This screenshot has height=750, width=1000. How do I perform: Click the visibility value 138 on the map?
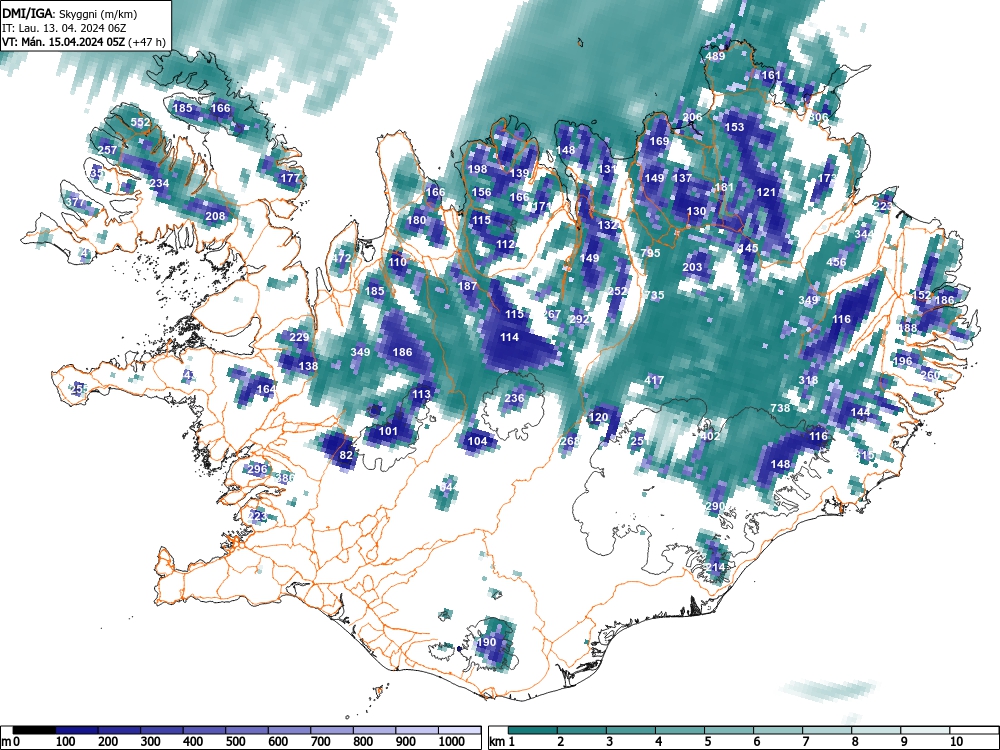(309, 366)
